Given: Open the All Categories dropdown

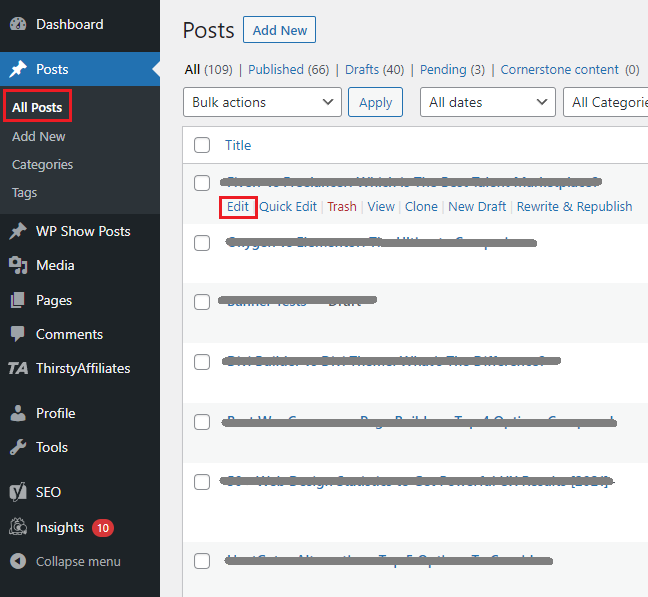Looking at the screenshot, I should (x=605, y=102).
